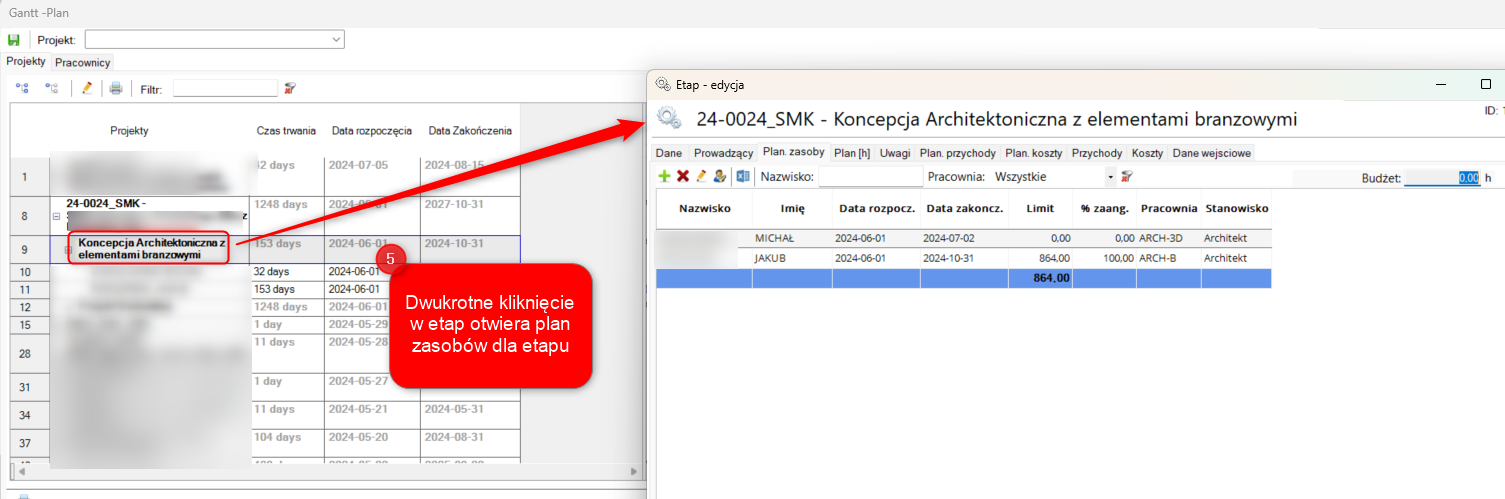Sort by Data rozpocz. column header
Image resolution: width=1505 pixels, height=499 pixels.
877,209
